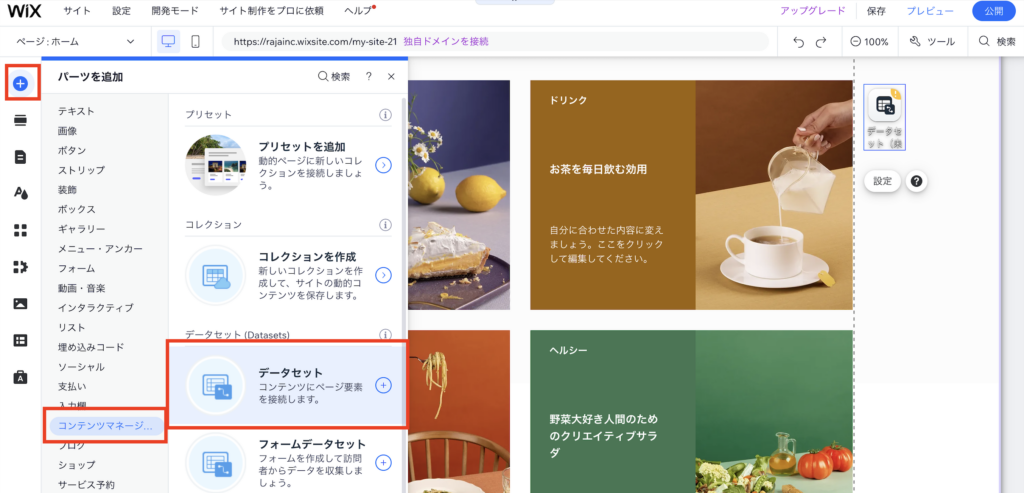Select 動画・音楽 category
The height and width of the screenshot is (493, 1024).
click(81, 288)
